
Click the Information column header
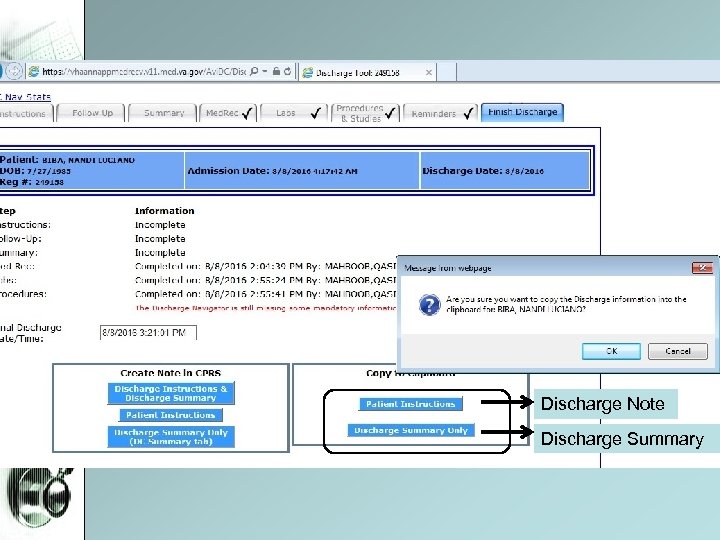pyautogui.click(x=164, y=211)
